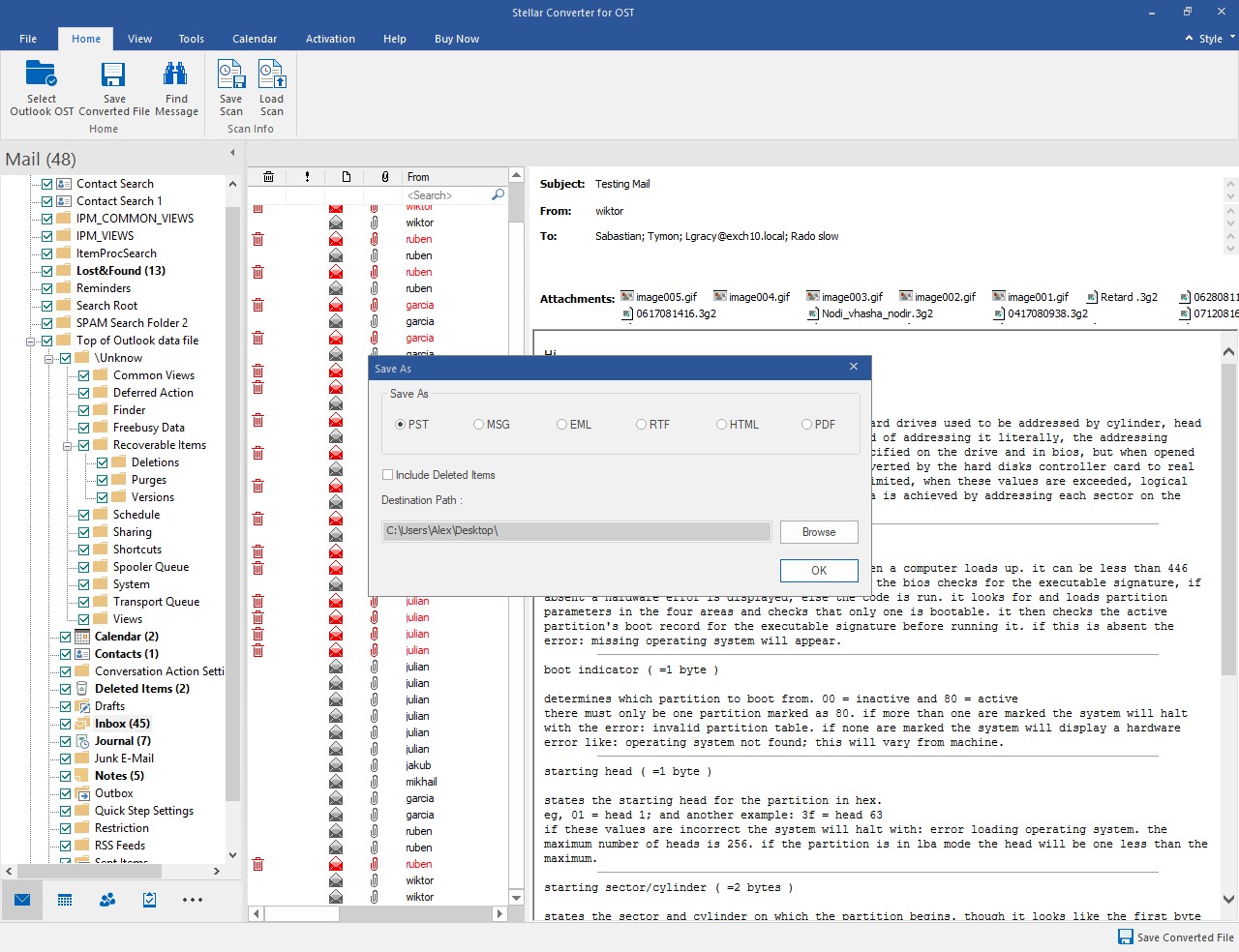Click the Browse button

(819, 532)
